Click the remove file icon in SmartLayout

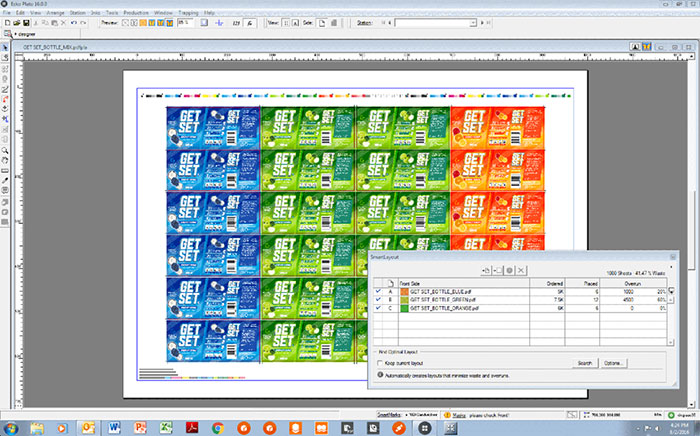pyautogui.click(x=498, y=270)
